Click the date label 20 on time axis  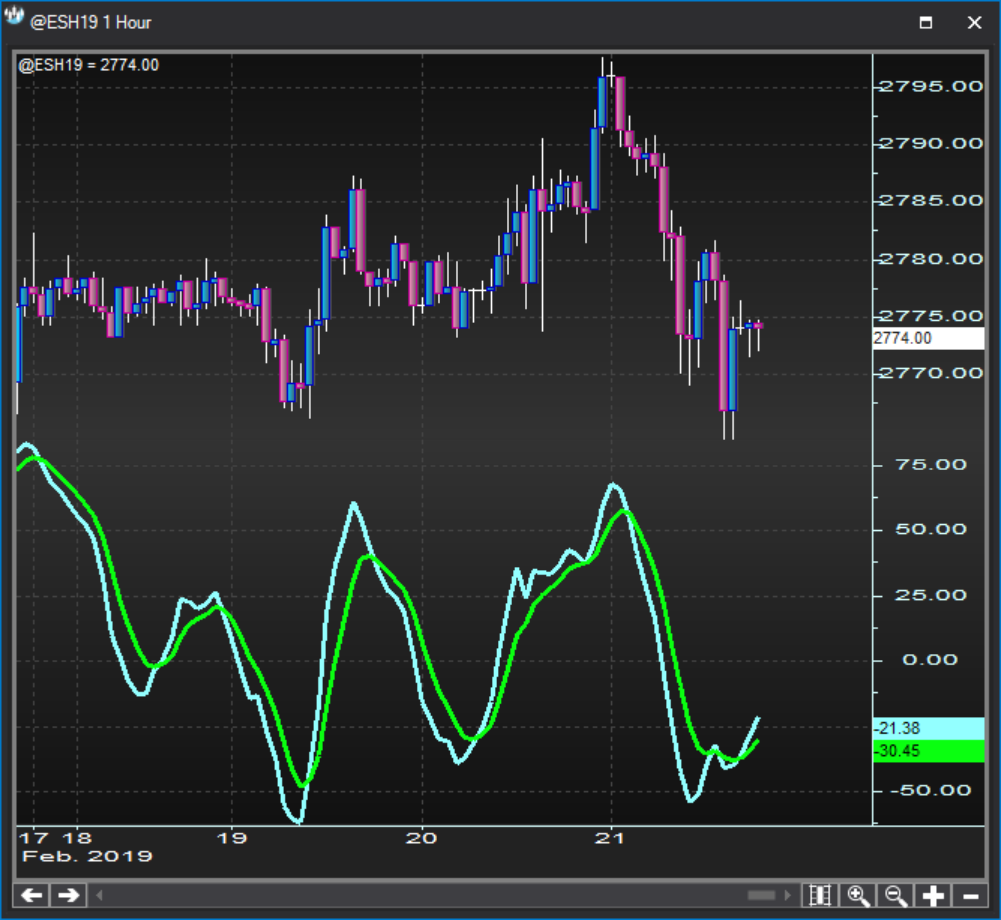421,838
